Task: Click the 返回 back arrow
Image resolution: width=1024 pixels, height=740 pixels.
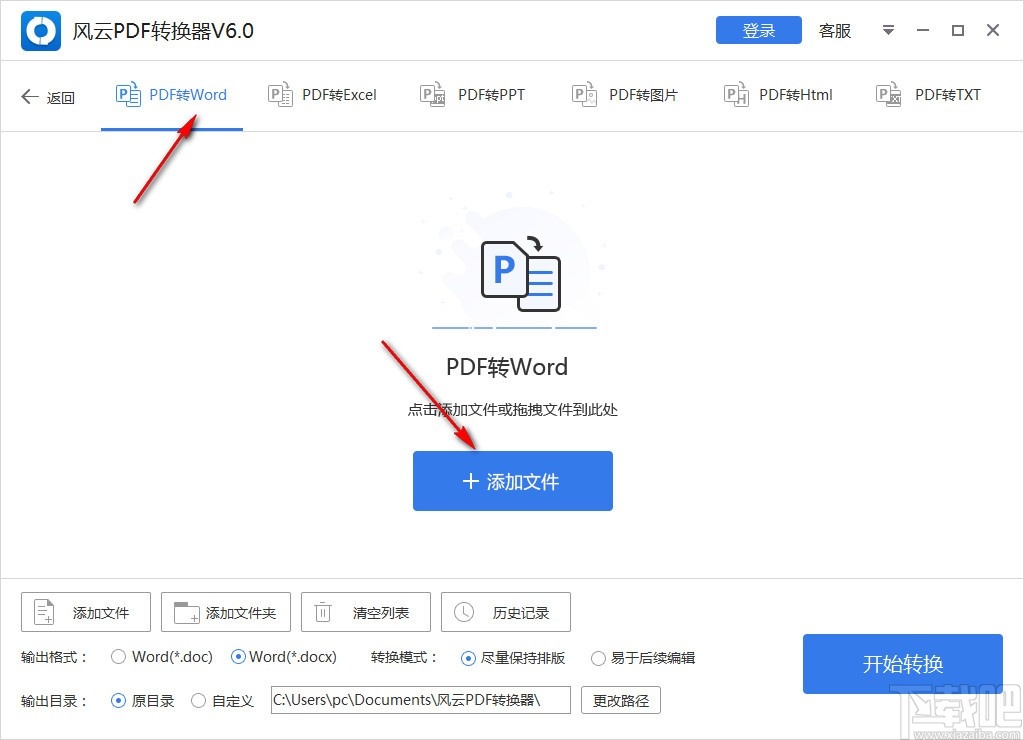Action: (x=29, y=95)
